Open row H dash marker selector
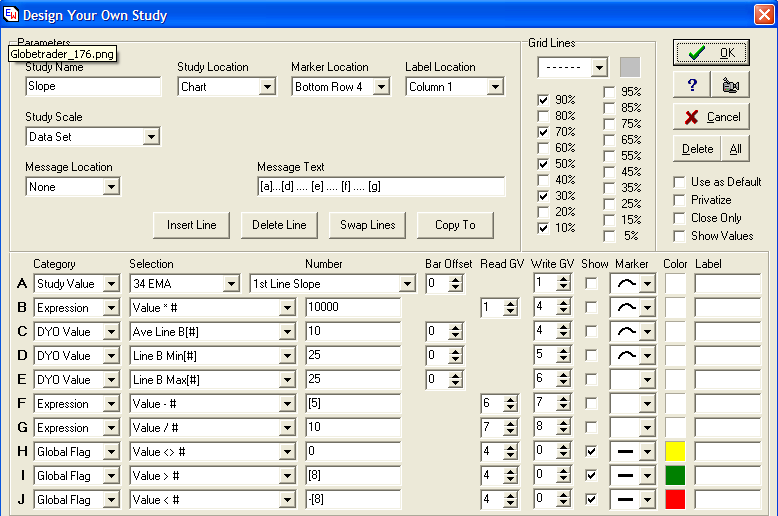 (x=647, y=452)
